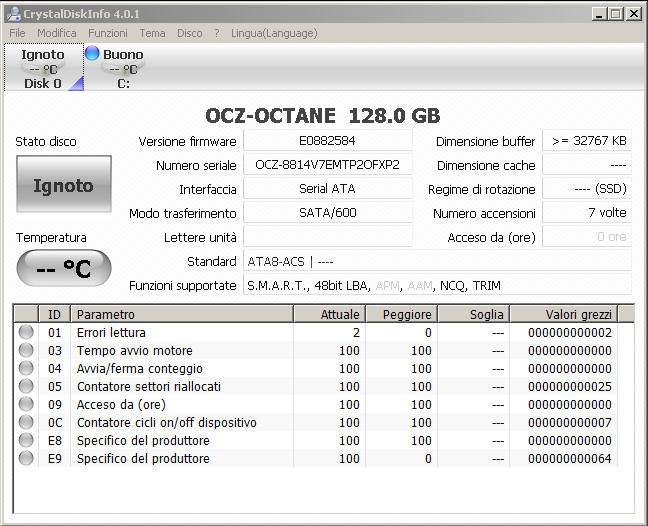Click the -- °C temperature button

pos(64,268)
